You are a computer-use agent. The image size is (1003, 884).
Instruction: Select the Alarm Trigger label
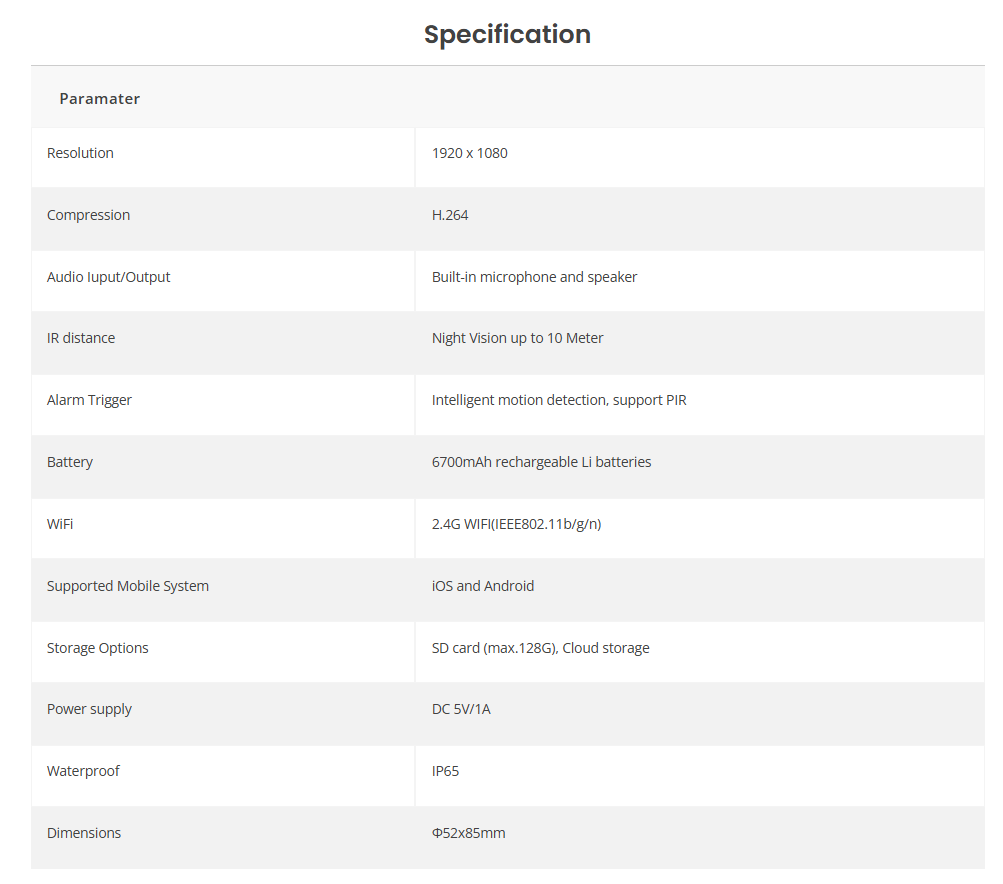[89, 400]
